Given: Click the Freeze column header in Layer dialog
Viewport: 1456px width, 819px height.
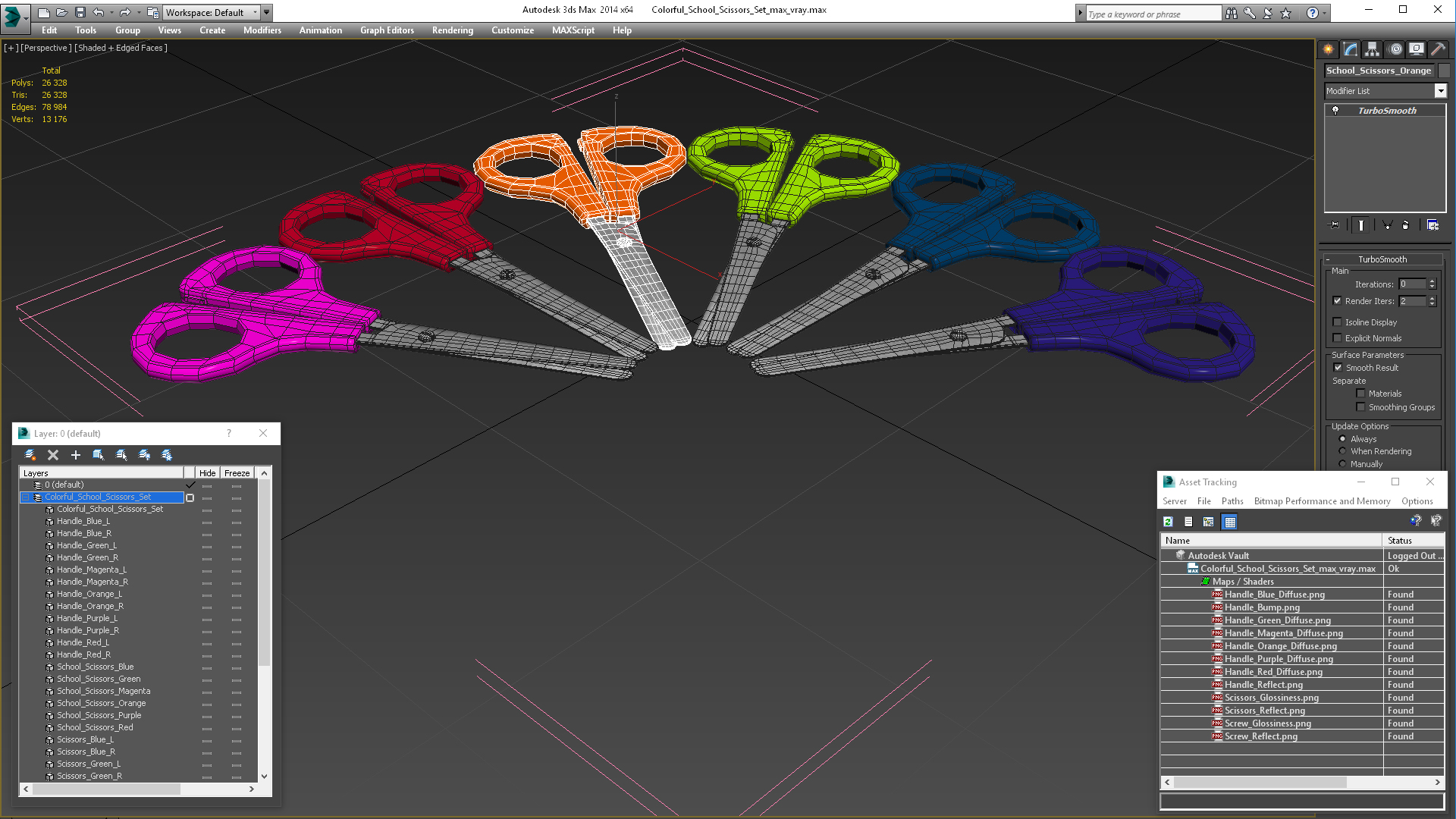Looking at the screenshot, I should coord(237,473).
